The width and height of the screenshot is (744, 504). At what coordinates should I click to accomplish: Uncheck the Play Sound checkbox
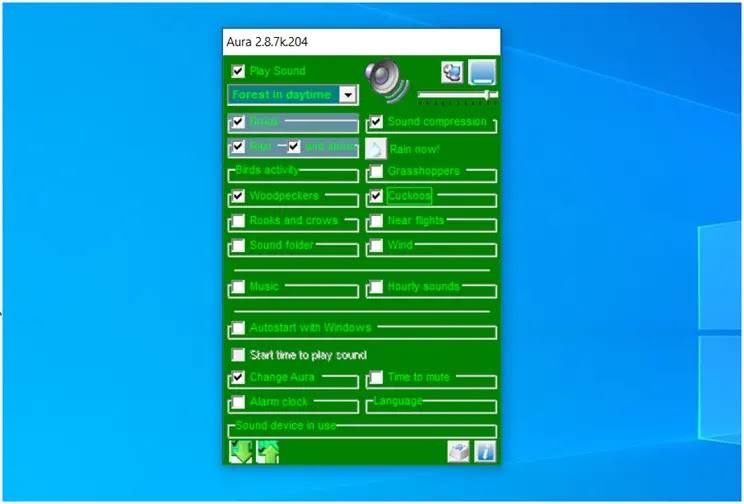pos(238,71)
